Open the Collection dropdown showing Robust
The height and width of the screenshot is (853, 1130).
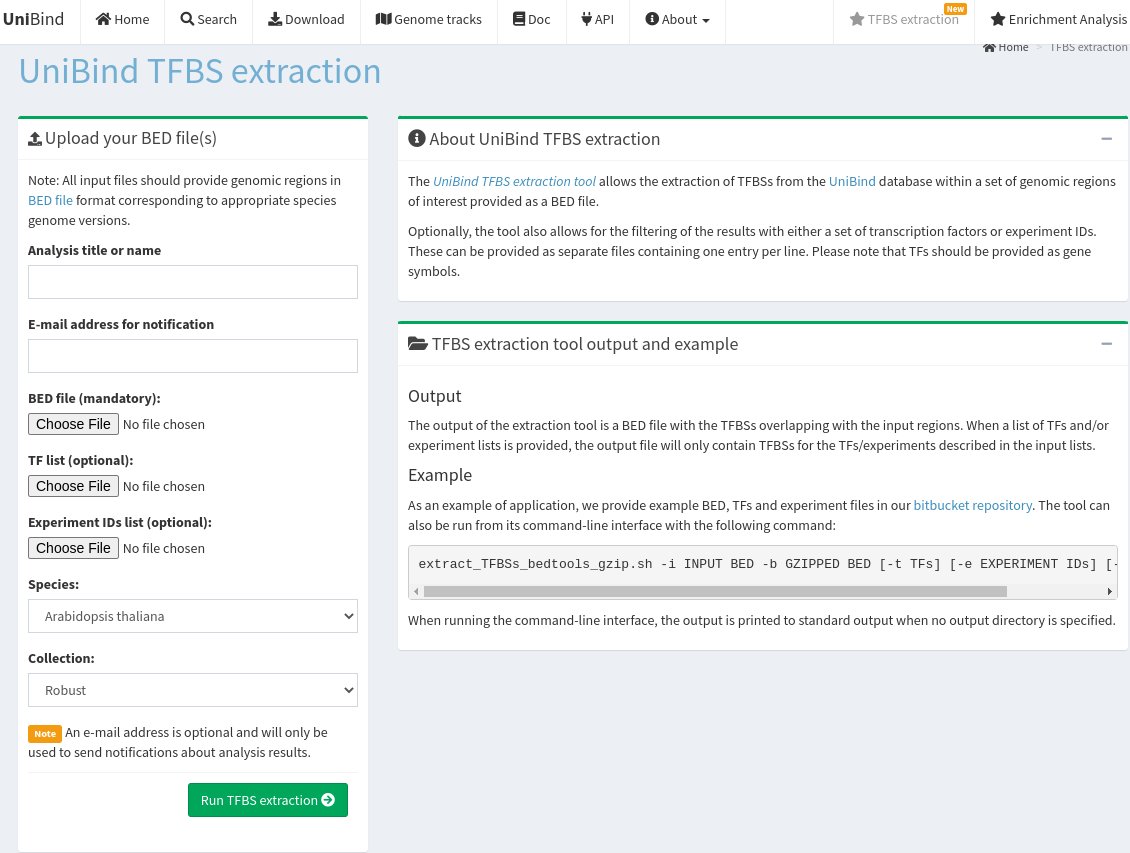pyautogui.click(x=192, y=690)
